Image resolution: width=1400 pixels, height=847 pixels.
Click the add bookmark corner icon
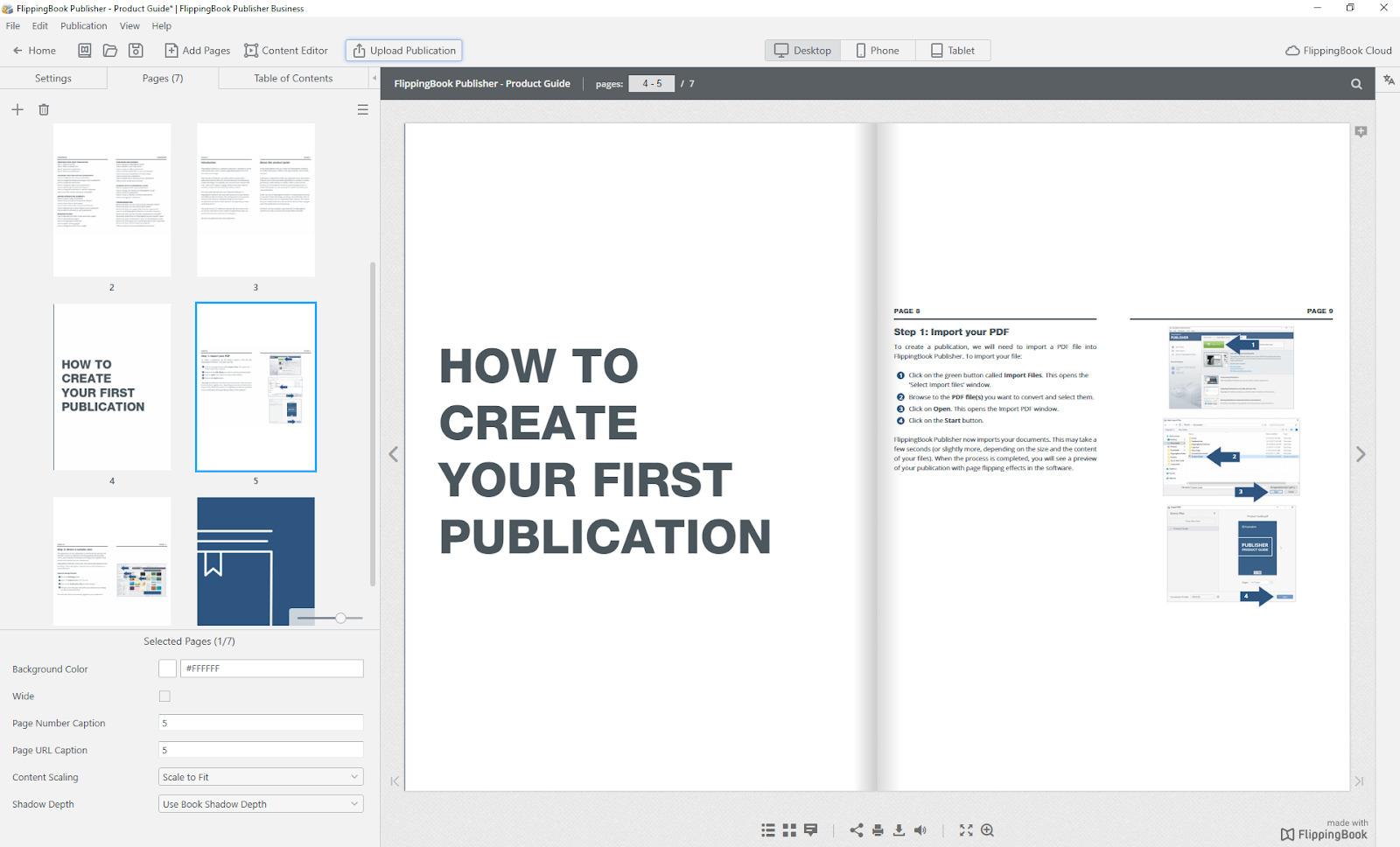[1361, 131]
